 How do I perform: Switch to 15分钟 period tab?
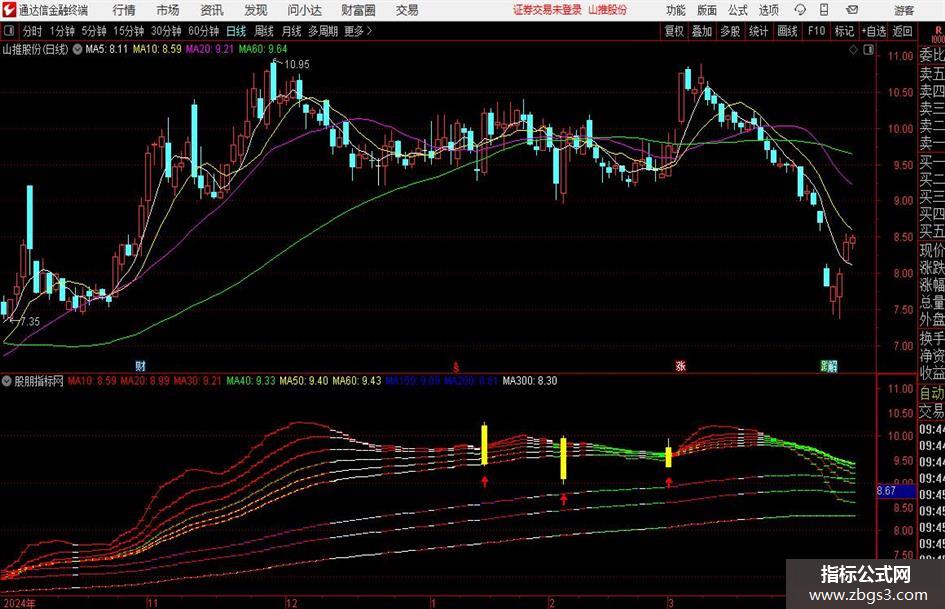128,31
